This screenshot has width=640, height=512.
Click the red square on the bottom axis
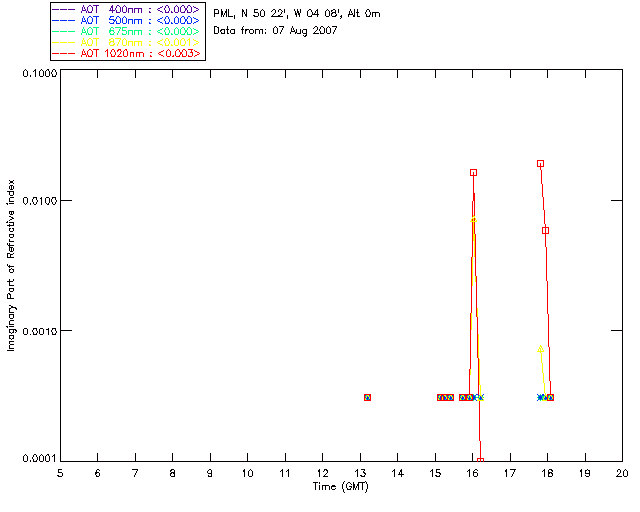pos(480,461)
